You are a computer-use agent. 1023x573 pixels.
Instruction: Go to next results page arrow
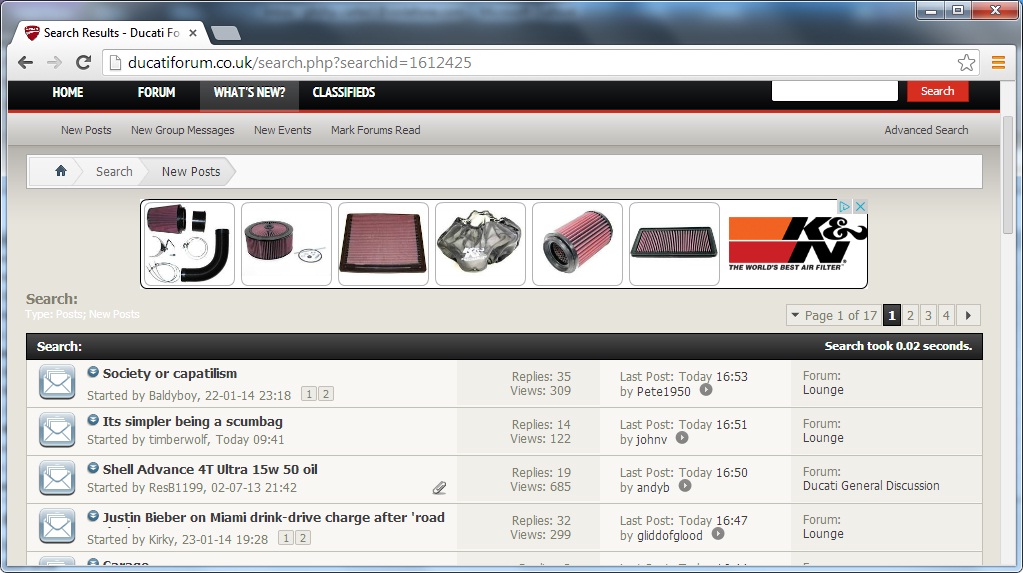point(968,315)
